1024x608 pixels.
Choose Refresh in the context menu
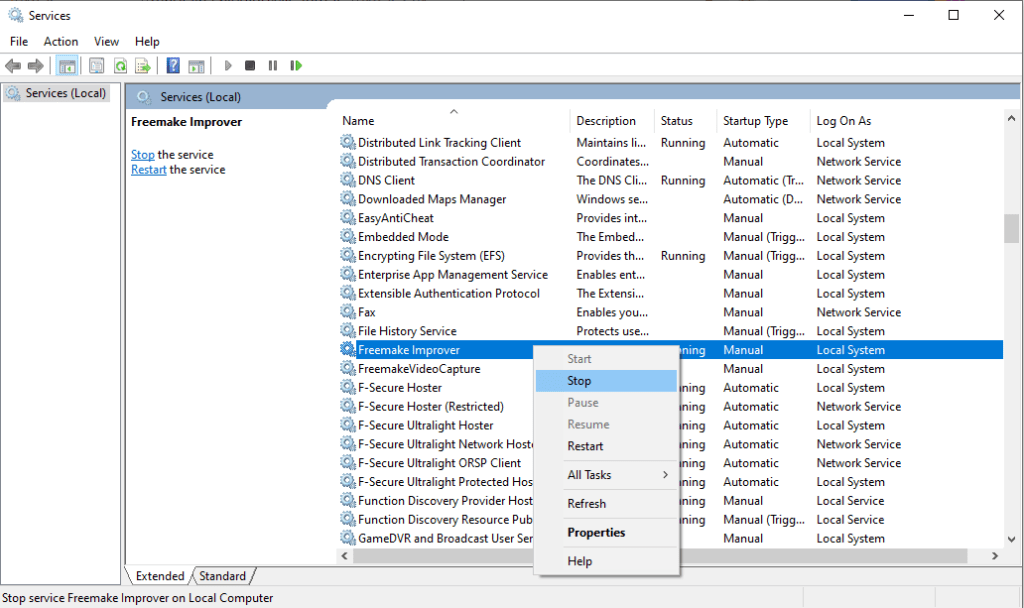point(606,504)
